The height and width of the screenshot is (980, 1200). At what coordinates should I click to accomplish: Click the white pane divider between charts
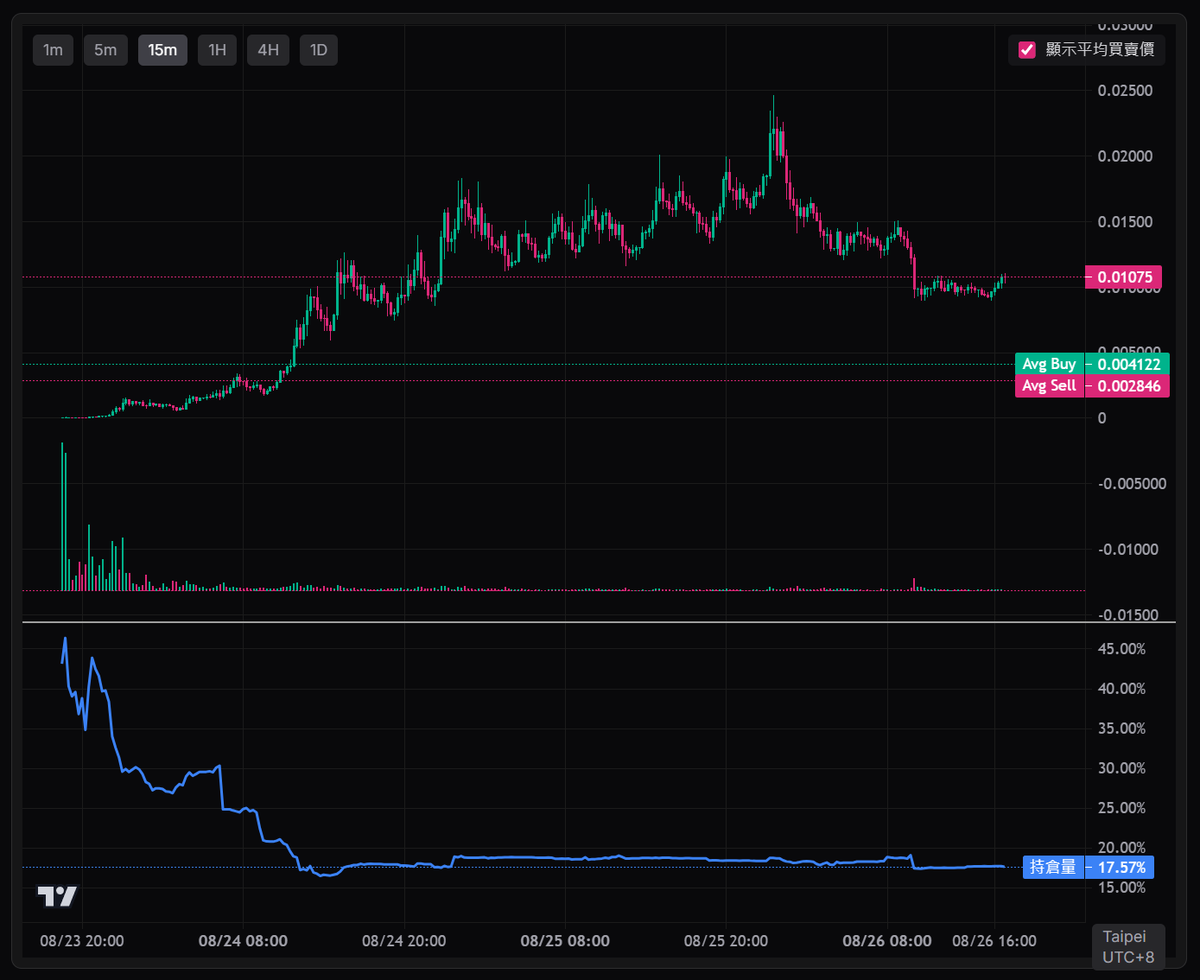600,623
